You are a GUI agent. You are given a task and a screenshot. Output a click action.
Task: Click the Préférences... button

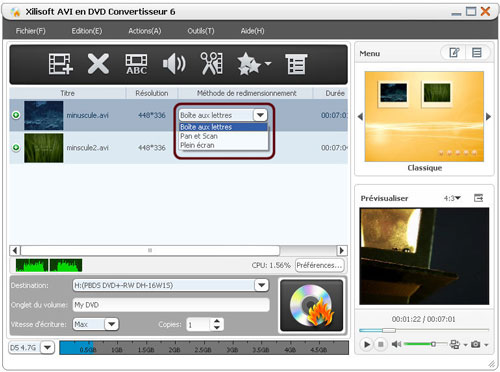(x=319, y=265)
